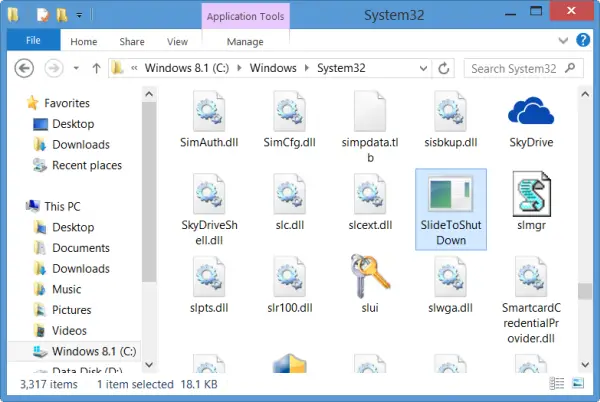The height and width of the screenshot is (402, 600).
Task: Click the file list scrollbar thumb
Action: coord(585,291)
